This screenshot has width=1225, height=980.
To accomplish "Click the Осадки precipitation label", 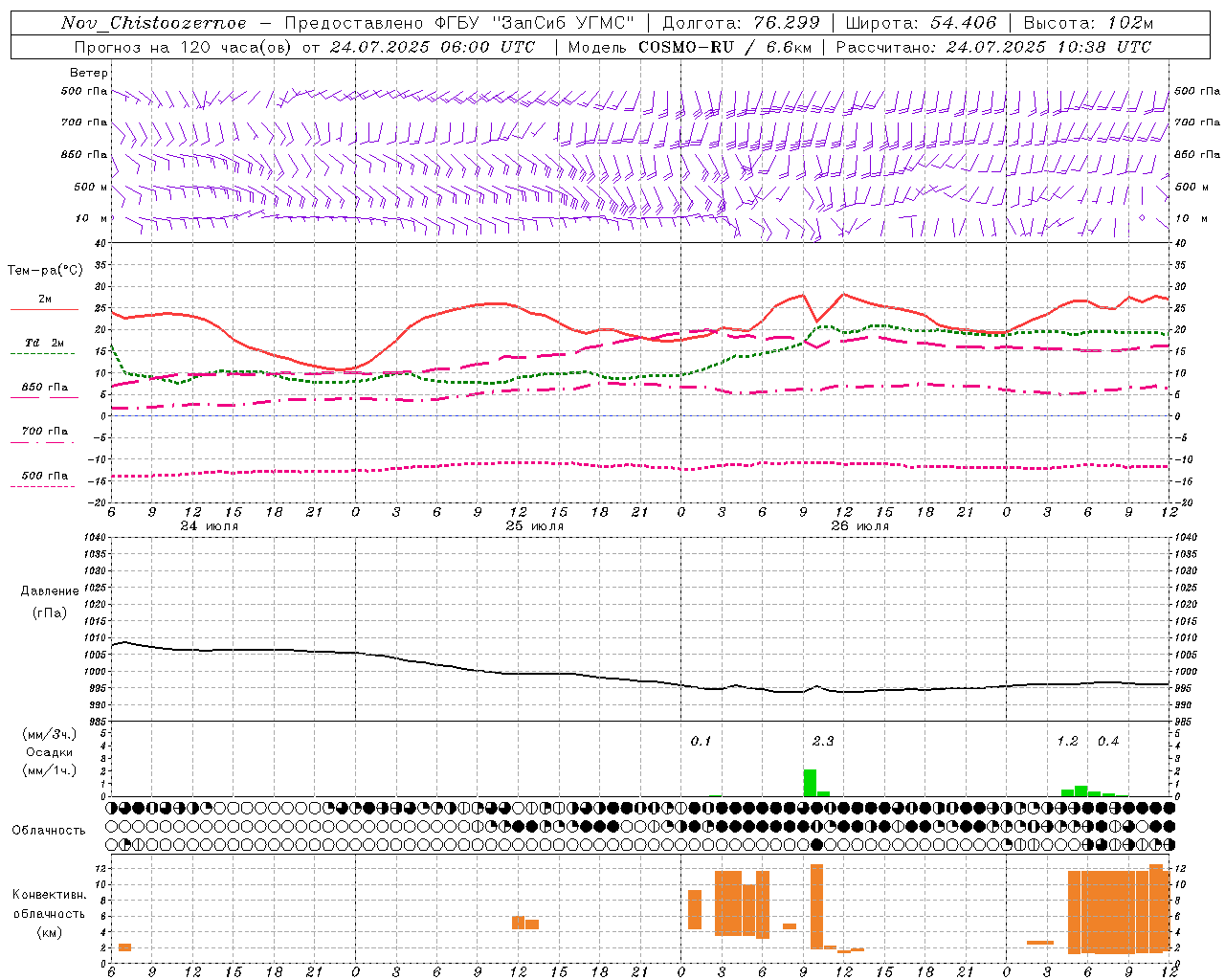I will 50,752.
